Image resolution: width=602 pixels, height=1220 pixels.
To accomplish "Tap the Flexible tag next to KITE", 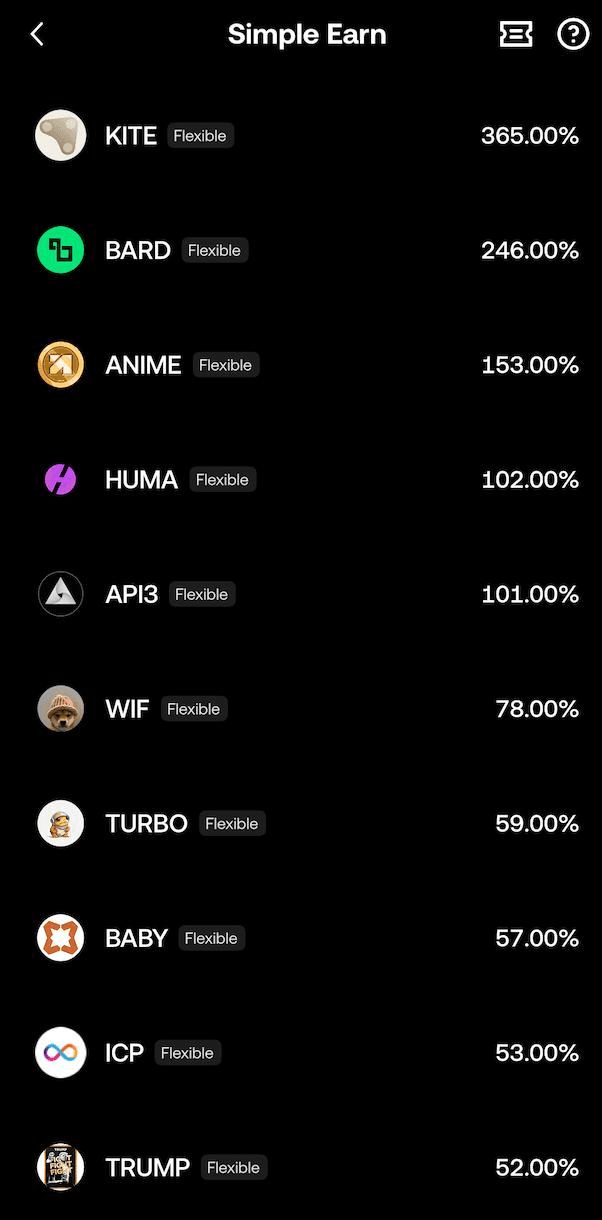I will (200, 135).
